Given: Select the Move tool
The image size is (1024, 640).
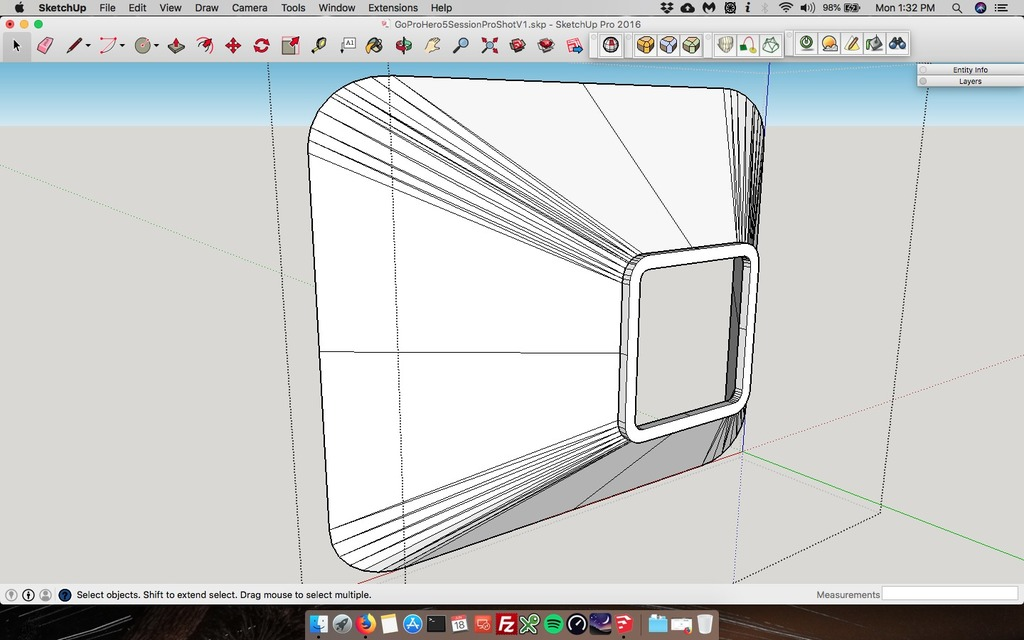Looking at the screenshot, I should tap(232, 45).
